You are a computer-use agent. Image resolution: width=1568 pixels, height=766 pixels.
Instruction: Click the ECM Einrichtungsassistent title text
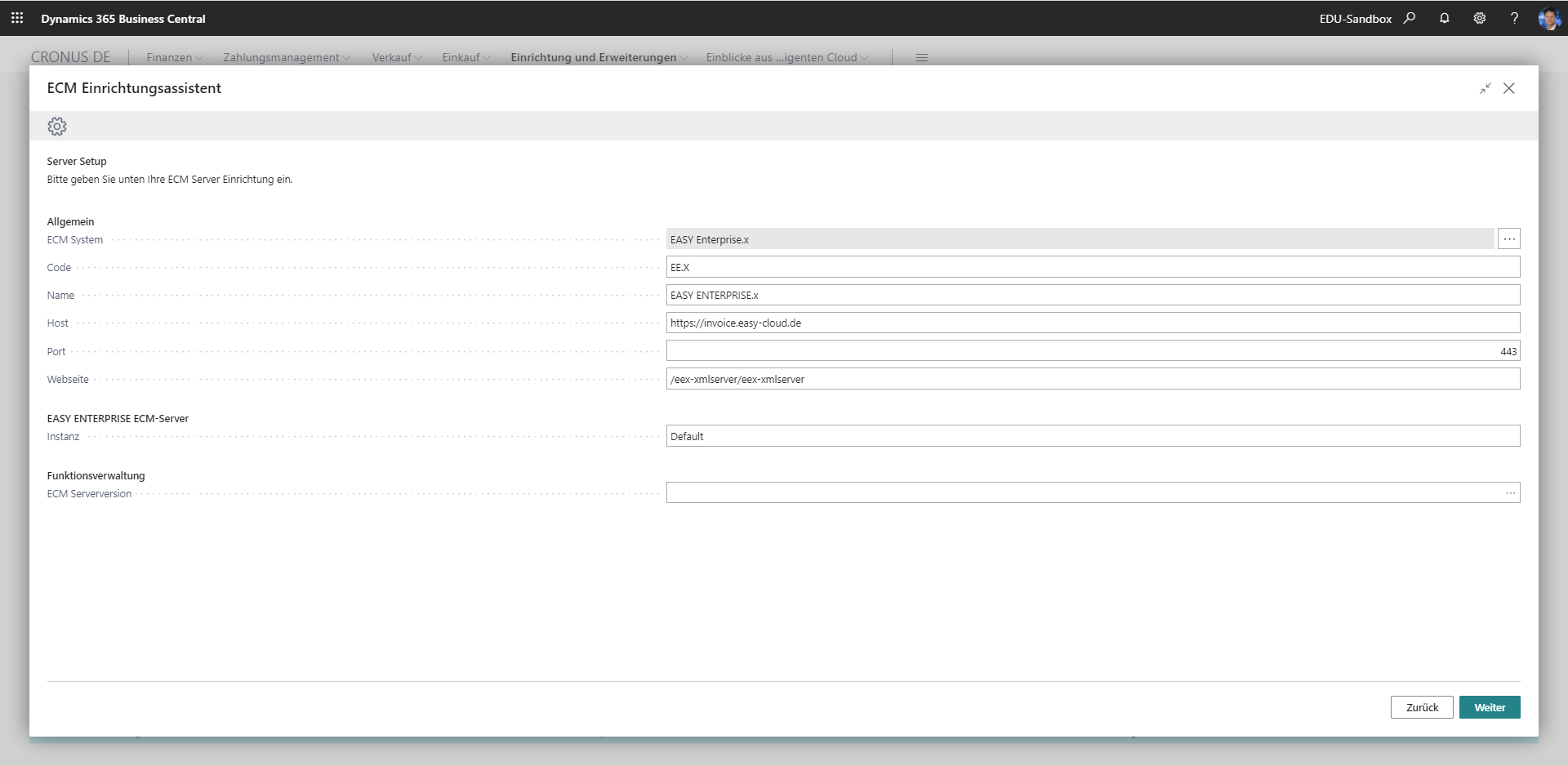click(134, 88)
